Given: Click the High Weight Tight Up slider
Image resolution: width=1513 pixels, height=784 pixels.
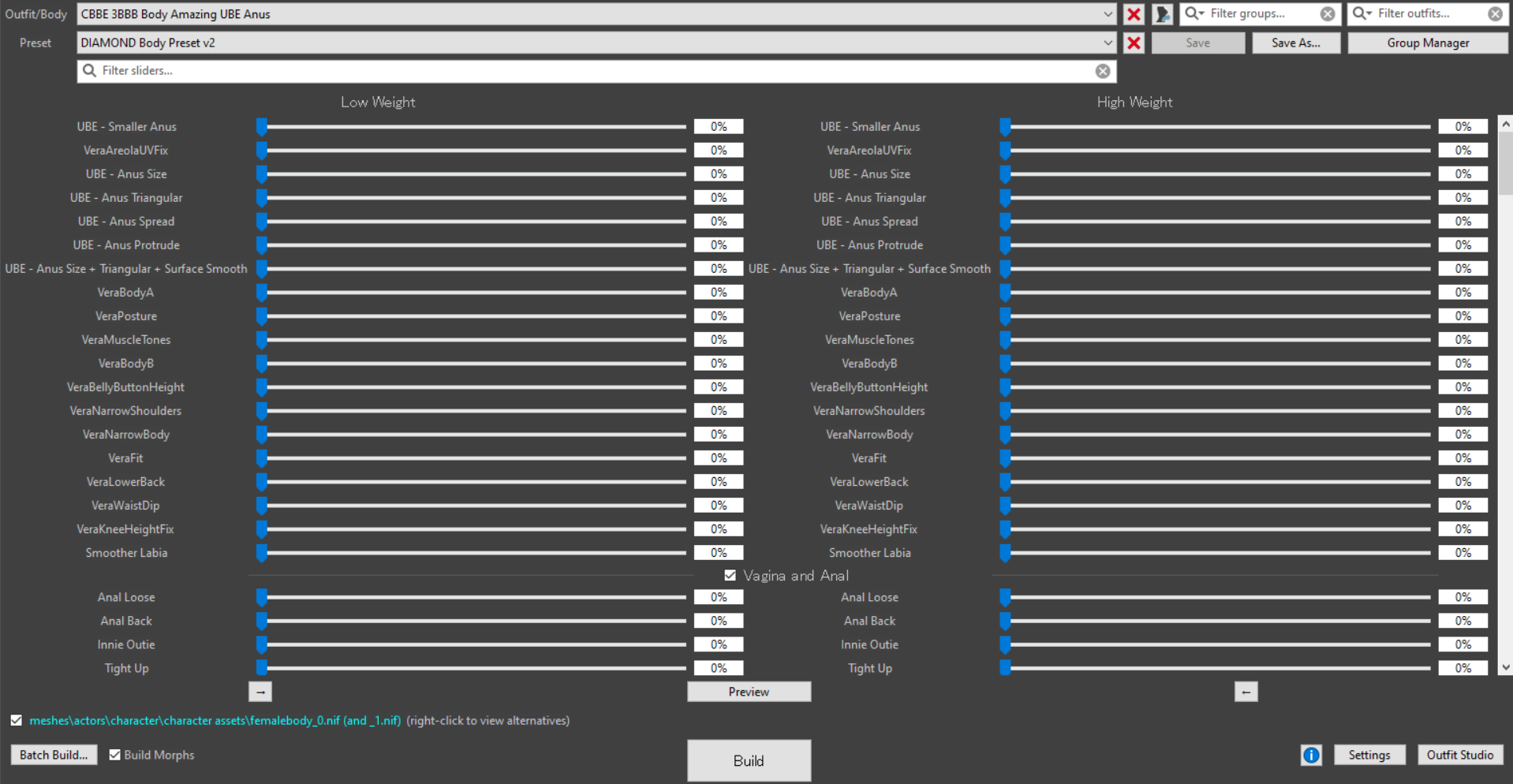Looking at the screenshot, I should coord(1216,668).
